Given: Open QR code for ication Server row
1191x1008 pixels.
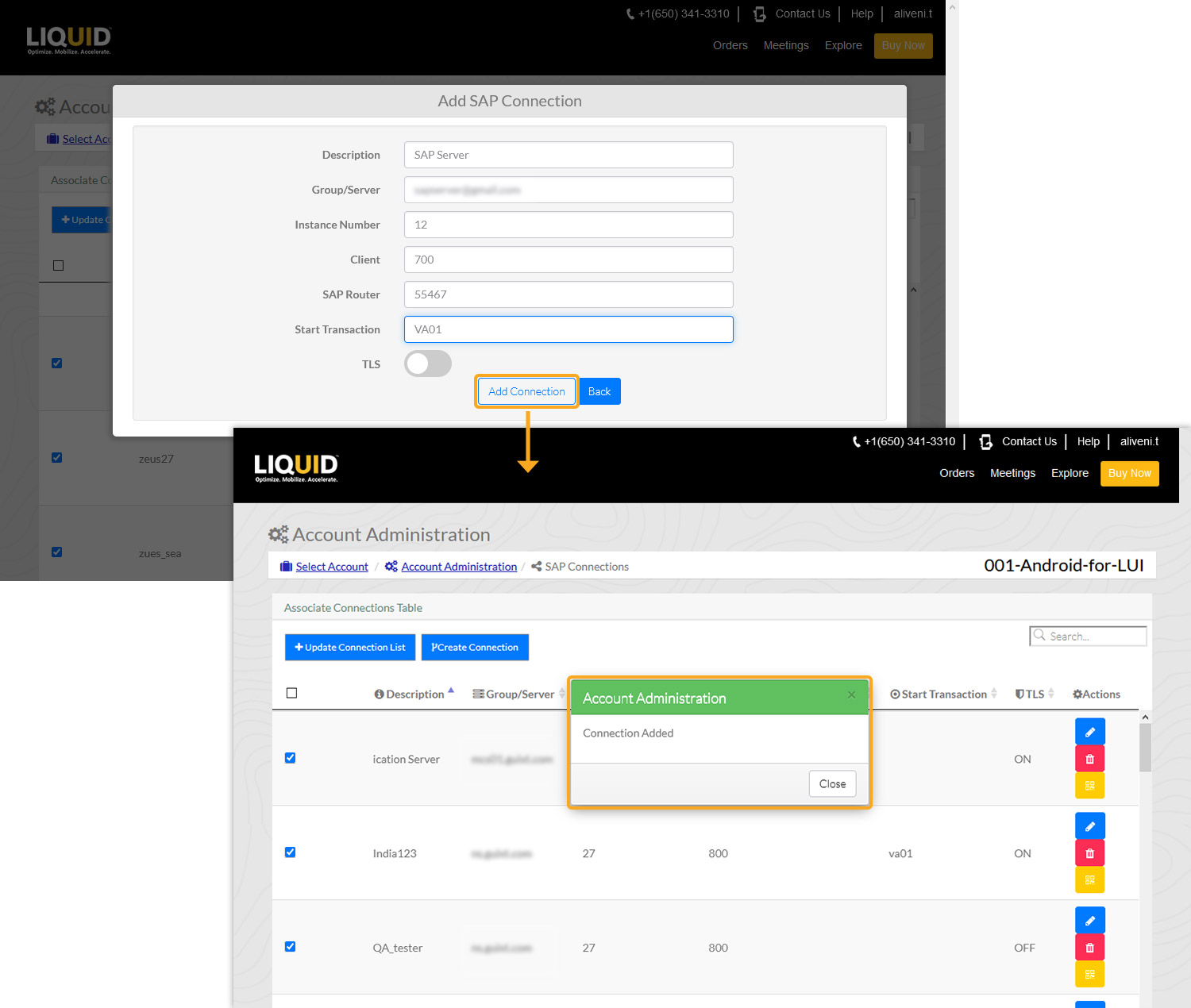Looking at the screenshot, I should (x=1089, y=786).
